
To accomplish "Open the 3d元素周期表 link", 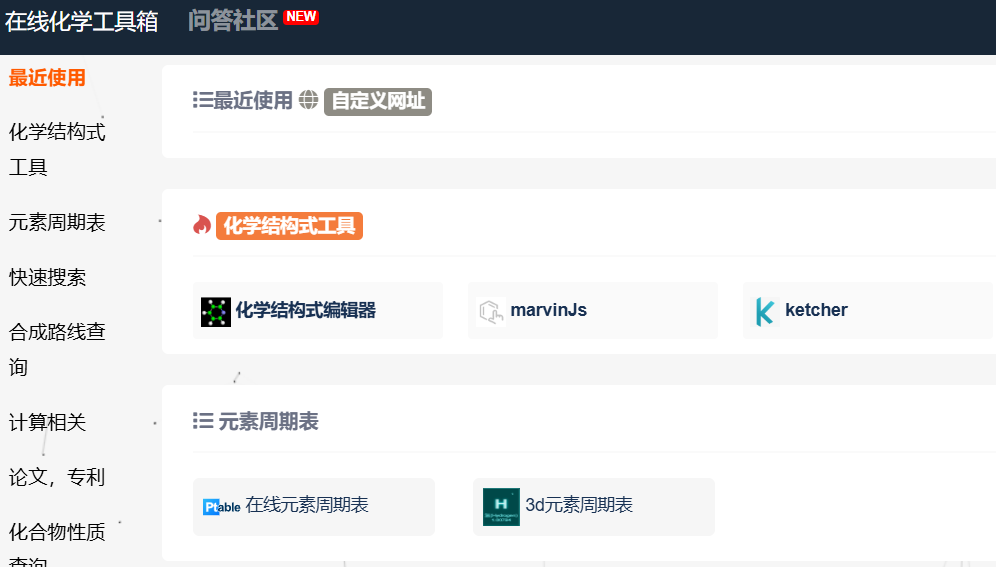I will pyautogui.click(x=579, y=505).
